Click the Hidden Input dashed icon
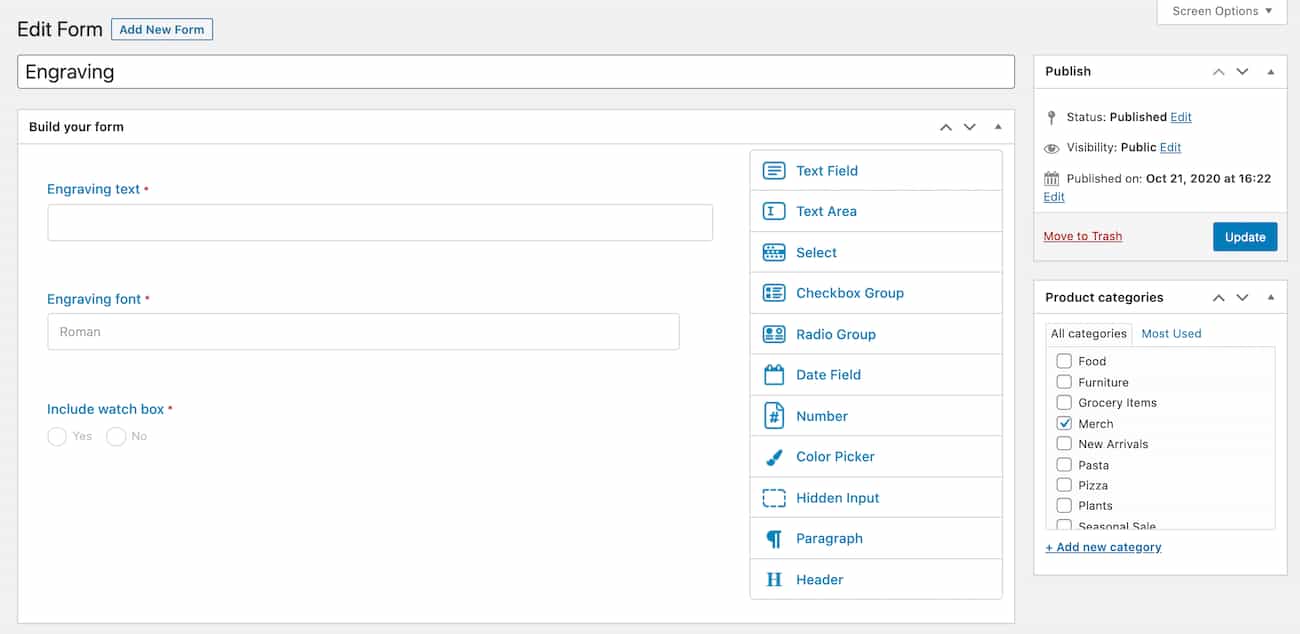Screen dimensions: 1300x634 pos(774,498)
